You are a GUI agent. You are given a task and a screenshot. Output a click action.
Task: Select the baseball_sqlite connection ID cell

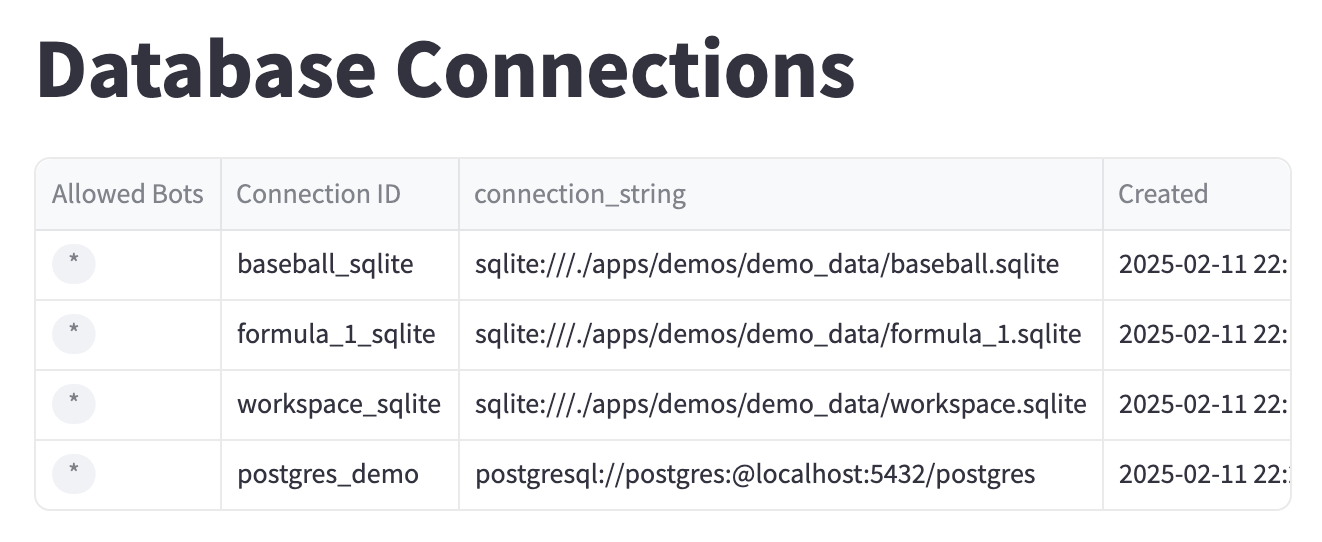point(340,264)
